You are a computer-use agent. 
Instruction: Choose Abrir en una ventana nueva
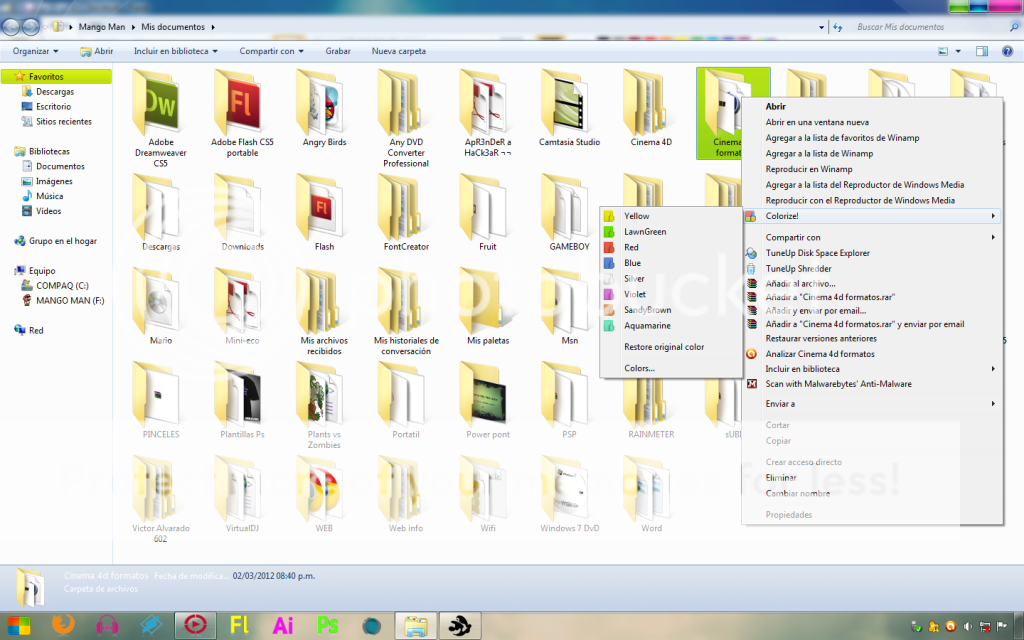click(x=817, y=122)
